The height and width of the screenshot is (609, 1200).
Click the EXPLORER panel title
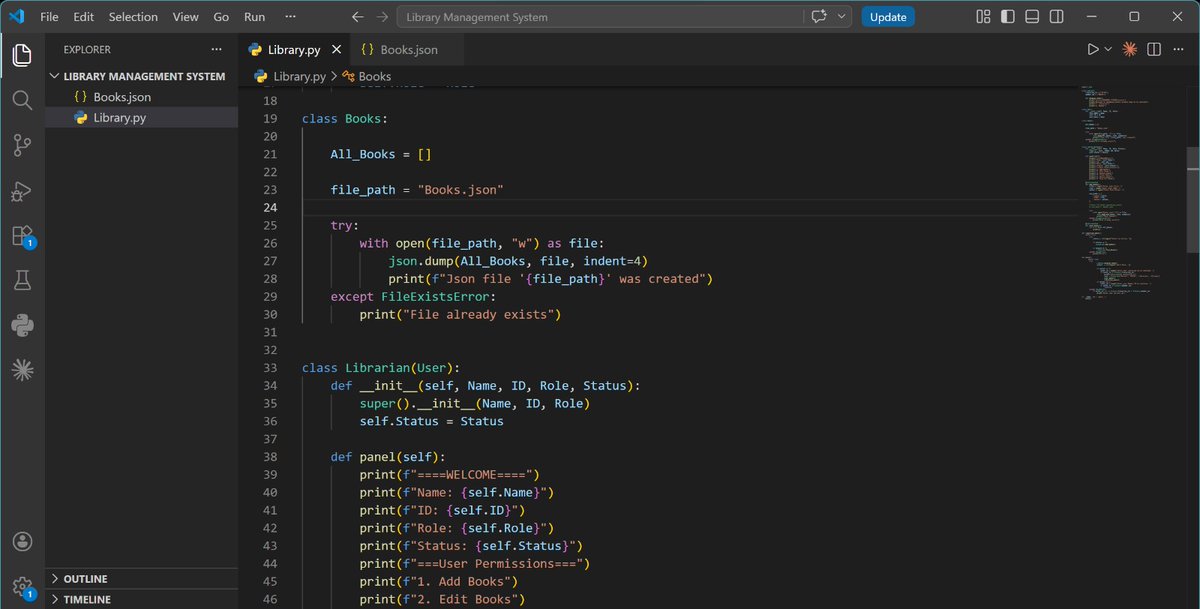click(87, 49)
